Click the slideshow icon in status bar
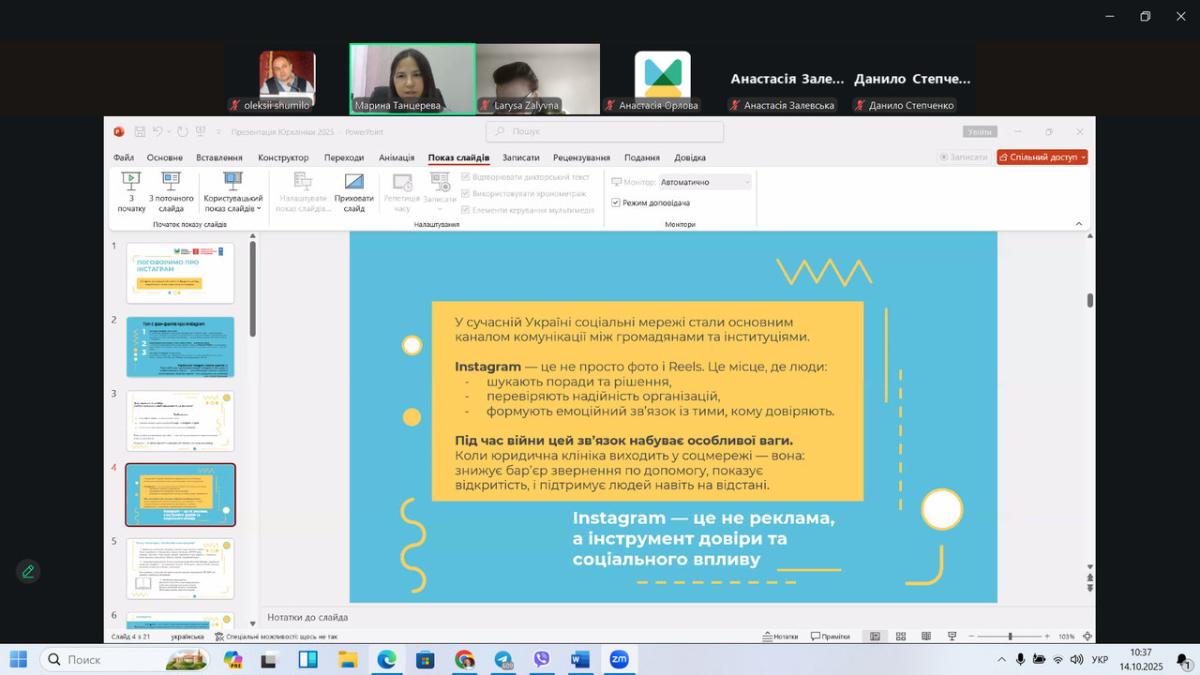1200x675 pixels. 952,636
